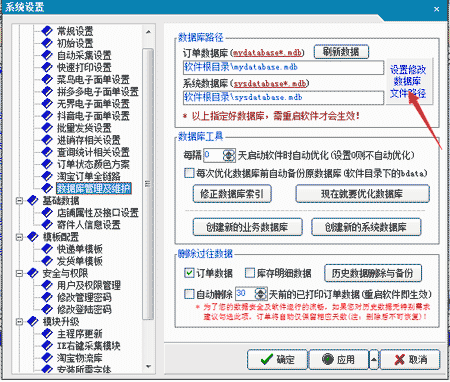
Task: Click the 订单数据库 path input field
Action: (x=283, y=67)
